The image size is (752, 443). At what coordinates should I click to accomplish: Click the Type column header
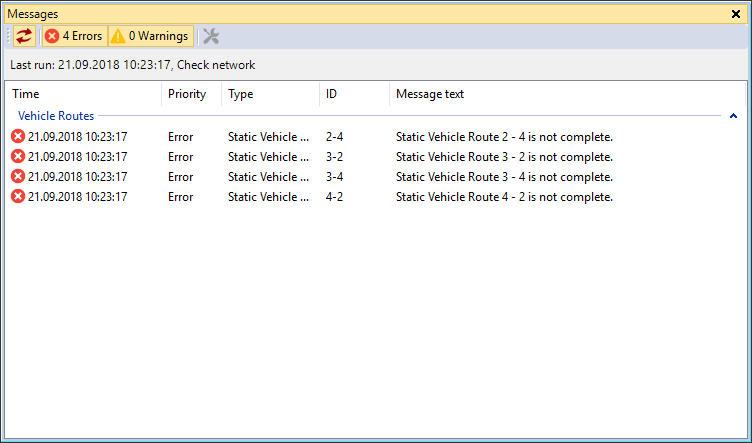[240, 94]
